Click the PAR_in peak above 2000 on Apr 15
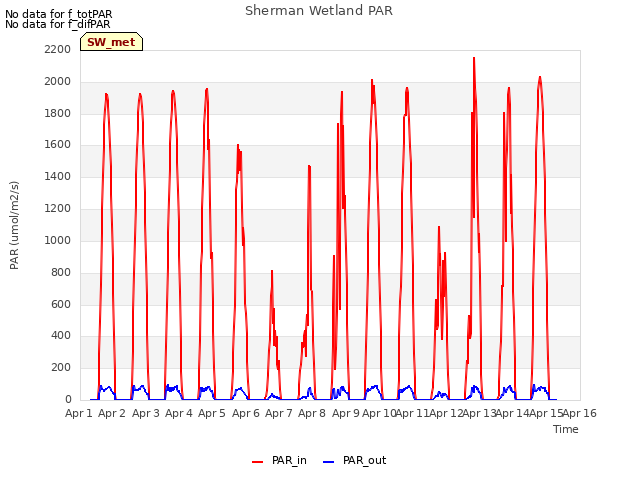640x480 pixels. point(540,77)
